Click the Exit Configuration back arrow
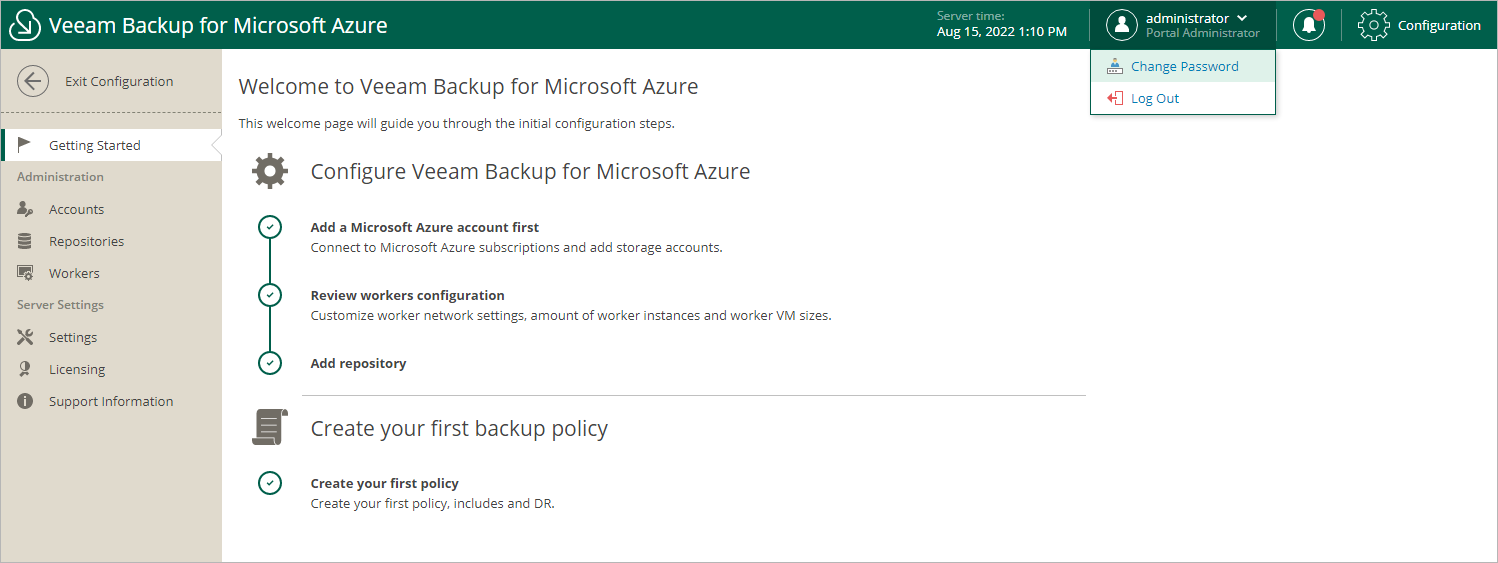The image size is (1498, 563). coord(33,82)
